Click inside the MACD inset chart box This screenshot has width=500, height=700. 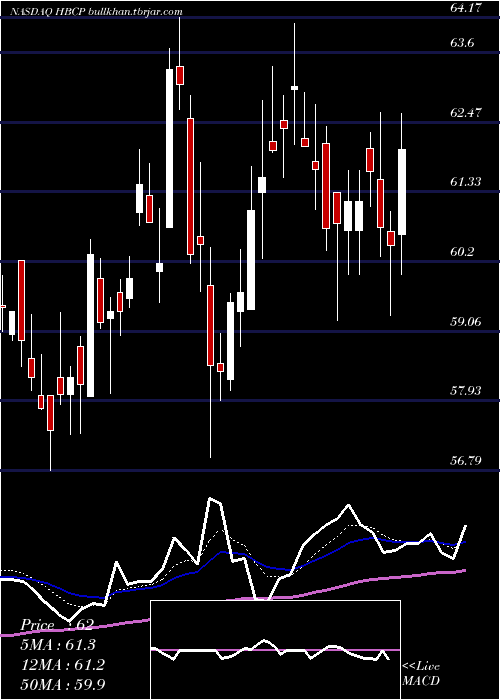click(x=275, y=650)
